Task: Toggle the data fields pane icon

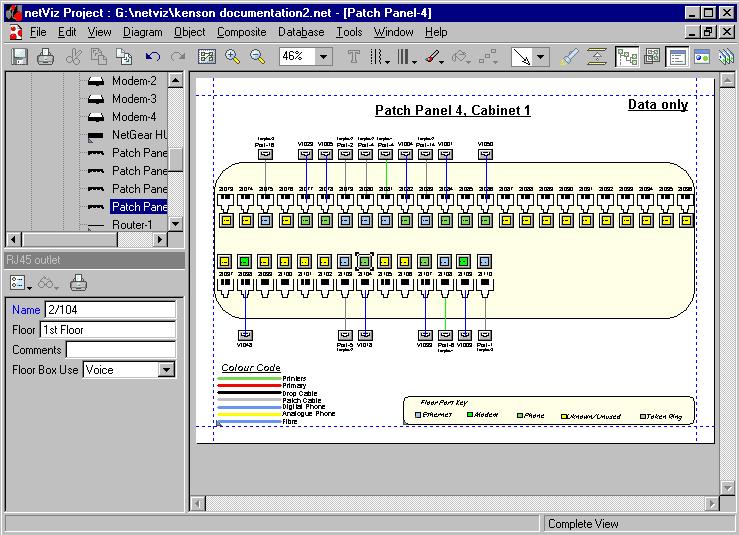Action: [x=677, y=57]
